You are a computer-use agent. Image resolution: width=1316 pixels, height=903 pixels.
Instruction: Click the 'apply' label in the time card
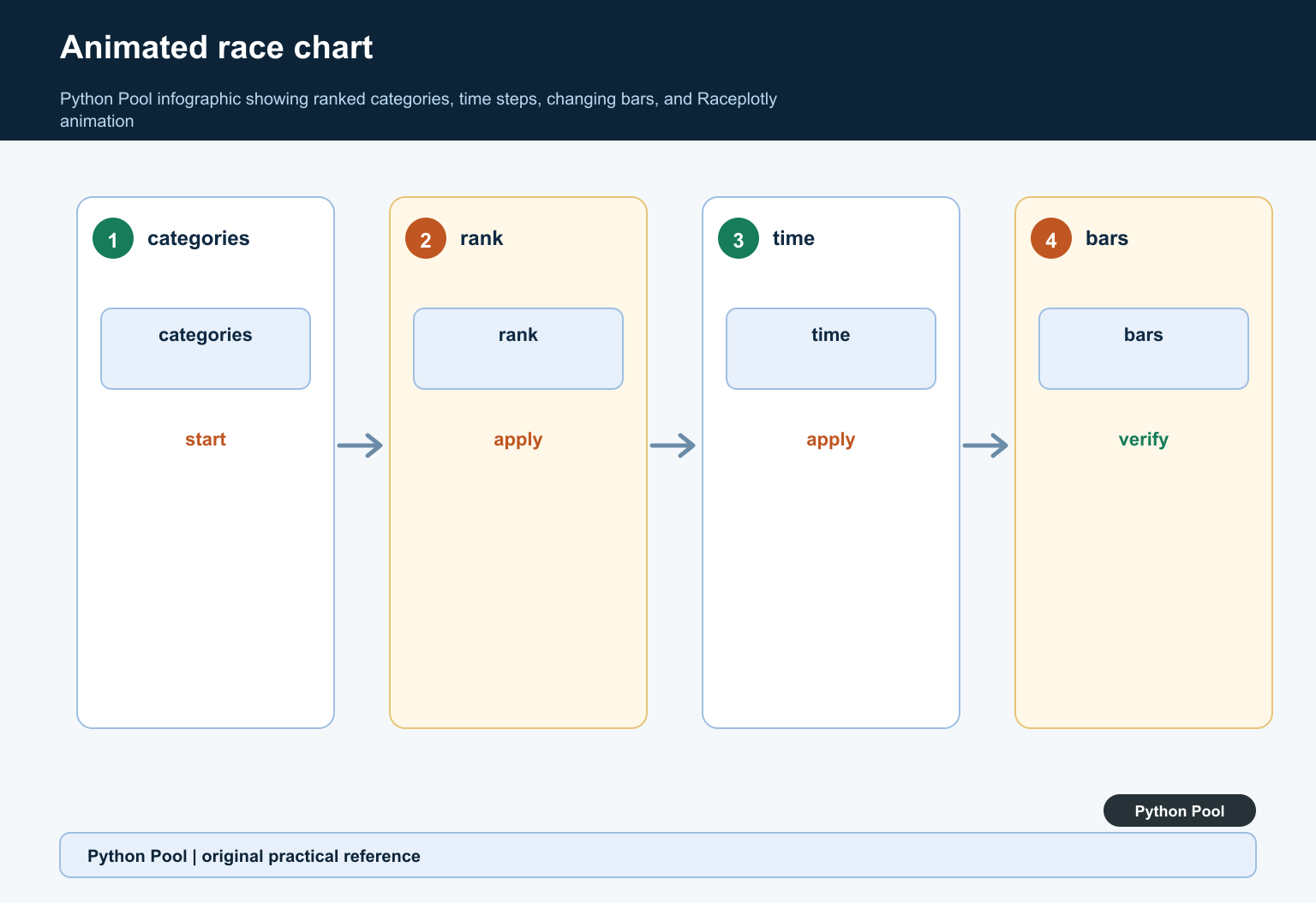click(x=831, y=440)
